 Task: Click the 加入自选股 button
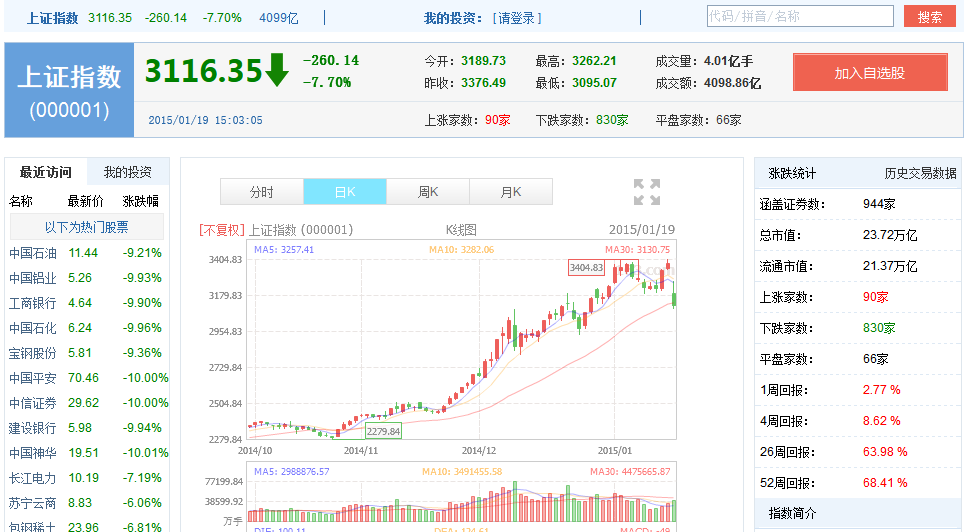point(869,73)
